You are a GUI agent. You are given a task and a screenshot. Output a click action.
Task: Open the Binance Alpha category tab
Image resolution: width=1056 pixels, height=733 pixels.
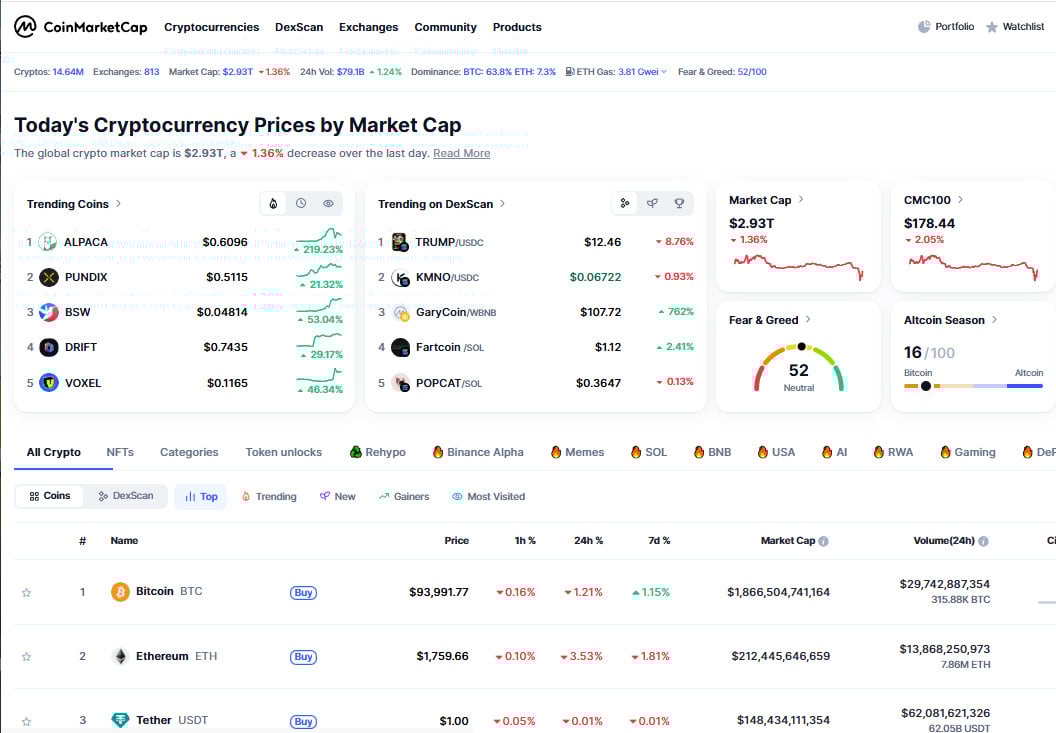coord(478,452)
